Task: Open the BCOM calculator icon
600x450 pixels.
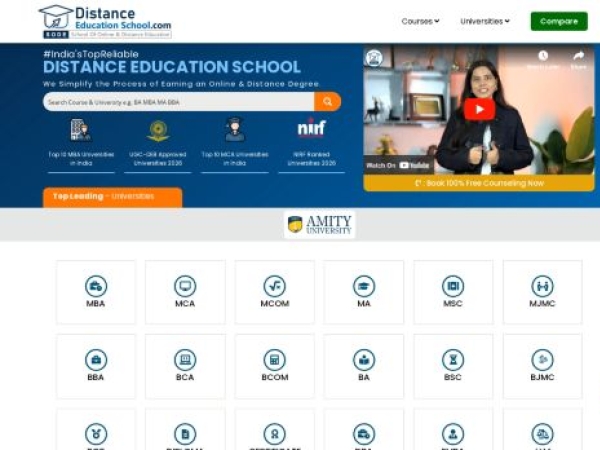Action: [274, 360]
